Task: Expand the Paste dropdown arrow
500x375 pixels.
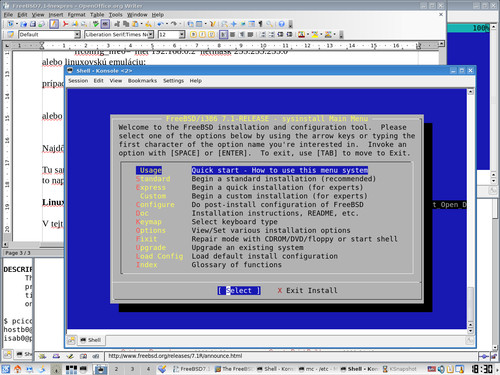Action: [x=141, y=24]
